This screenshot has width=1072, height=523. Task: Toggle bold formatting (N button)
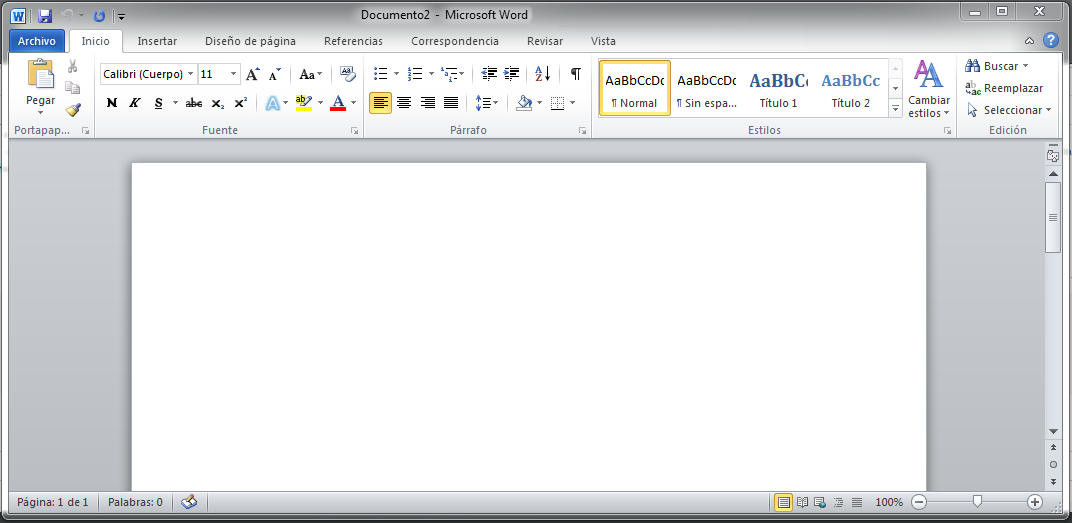pos(111,103)
